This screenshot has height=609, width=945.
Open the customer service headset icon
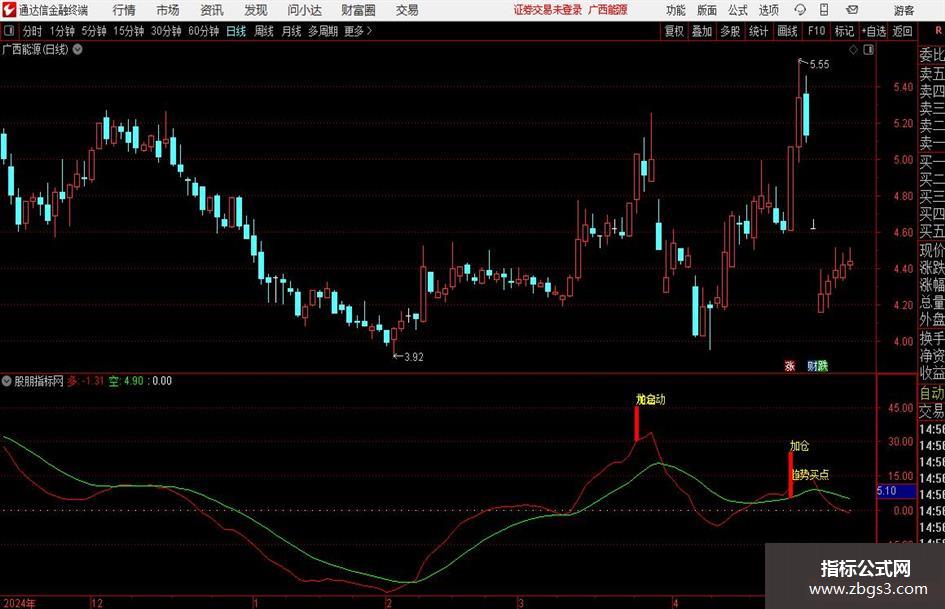point(800,10)
